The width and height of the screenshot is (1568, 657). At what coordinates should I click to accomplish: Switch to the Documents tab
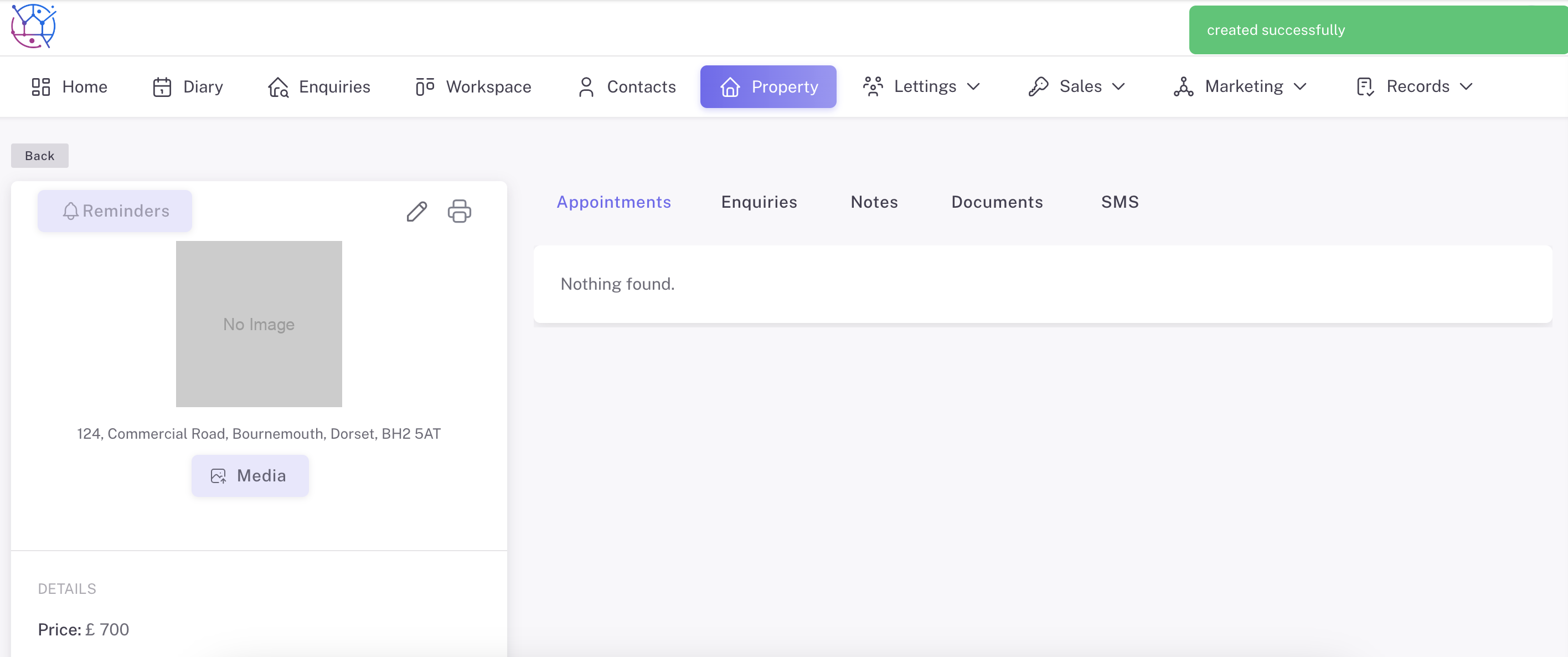pos(997,202)
